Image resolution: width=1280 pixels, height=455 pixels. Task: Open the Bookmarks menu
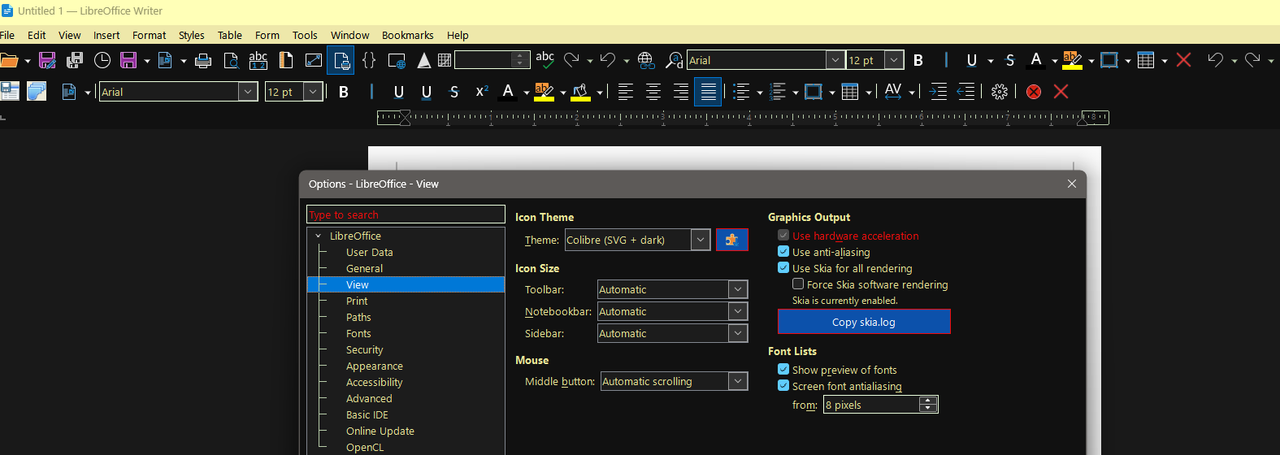(x=408, y=35)
